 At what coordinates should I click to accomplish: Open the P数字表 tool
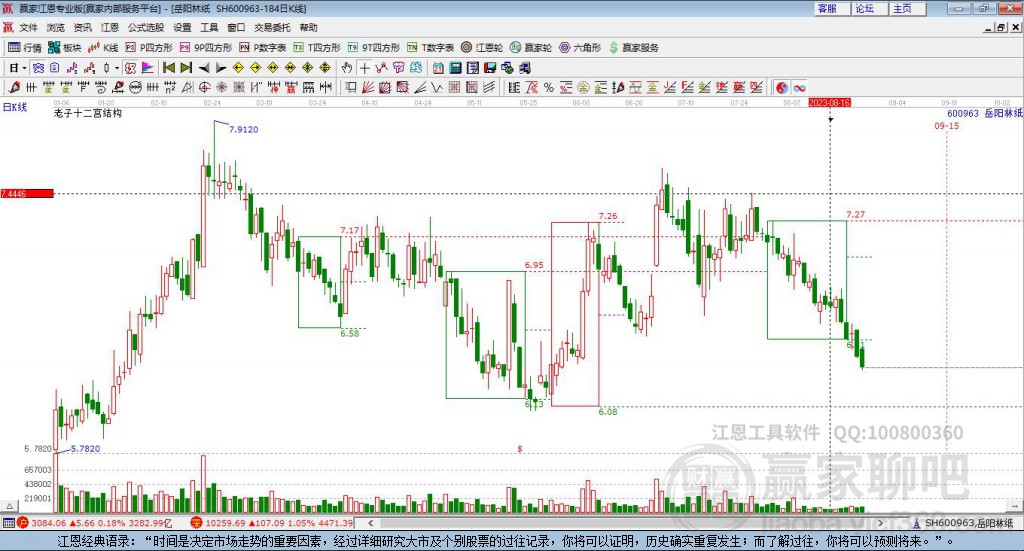coord(263,48)
